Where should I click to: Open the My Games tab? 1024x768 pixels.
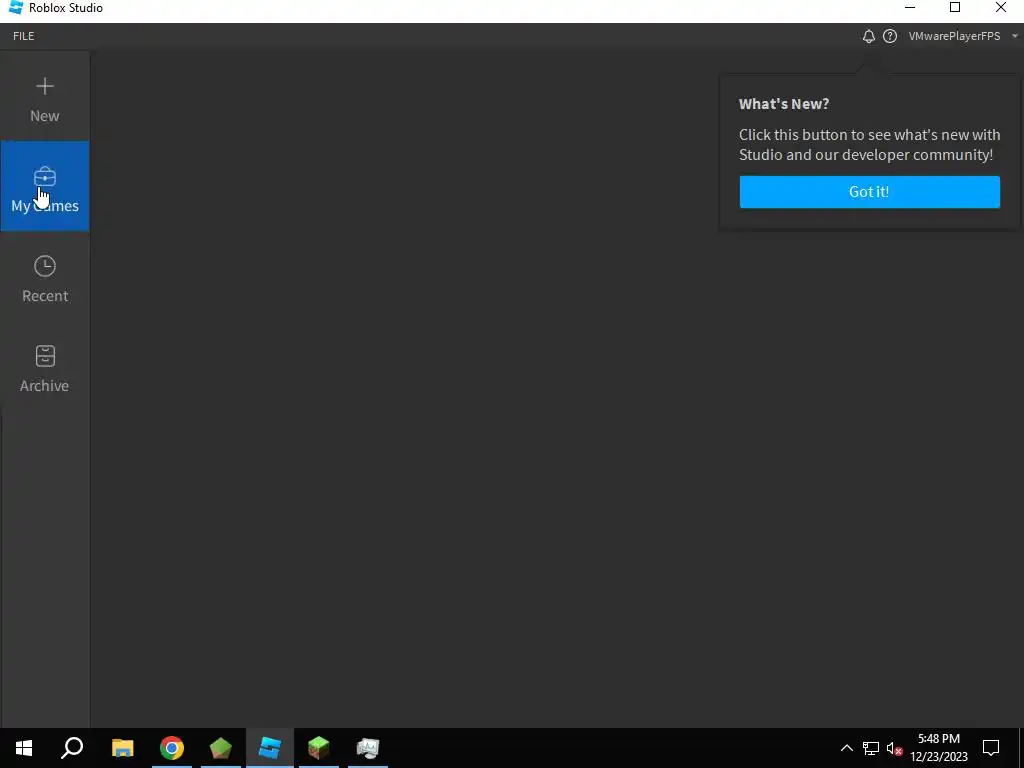[x=44, y=186]
